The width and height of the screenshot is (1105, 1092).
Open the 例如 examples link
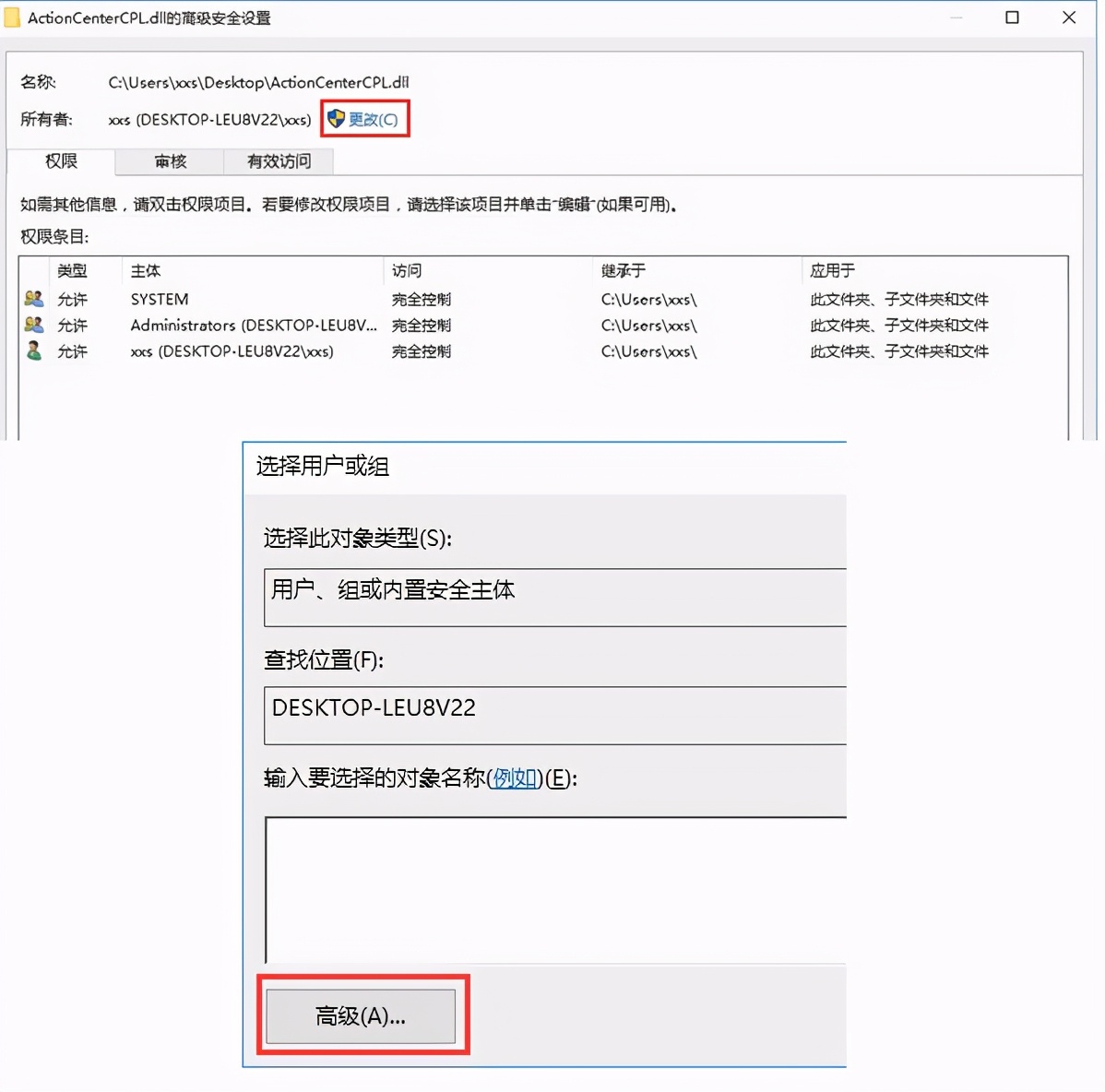pyautogui.click(x=514, y=777)
